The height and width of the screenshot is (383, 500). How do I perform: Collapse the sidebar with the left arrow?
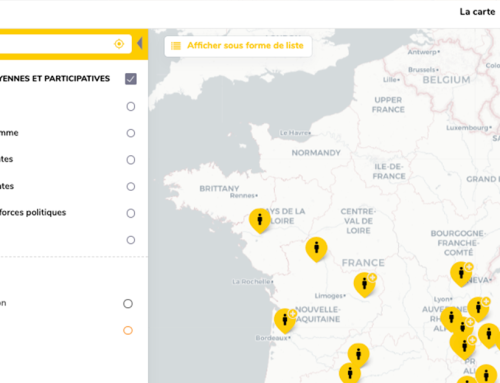[140, 44]
